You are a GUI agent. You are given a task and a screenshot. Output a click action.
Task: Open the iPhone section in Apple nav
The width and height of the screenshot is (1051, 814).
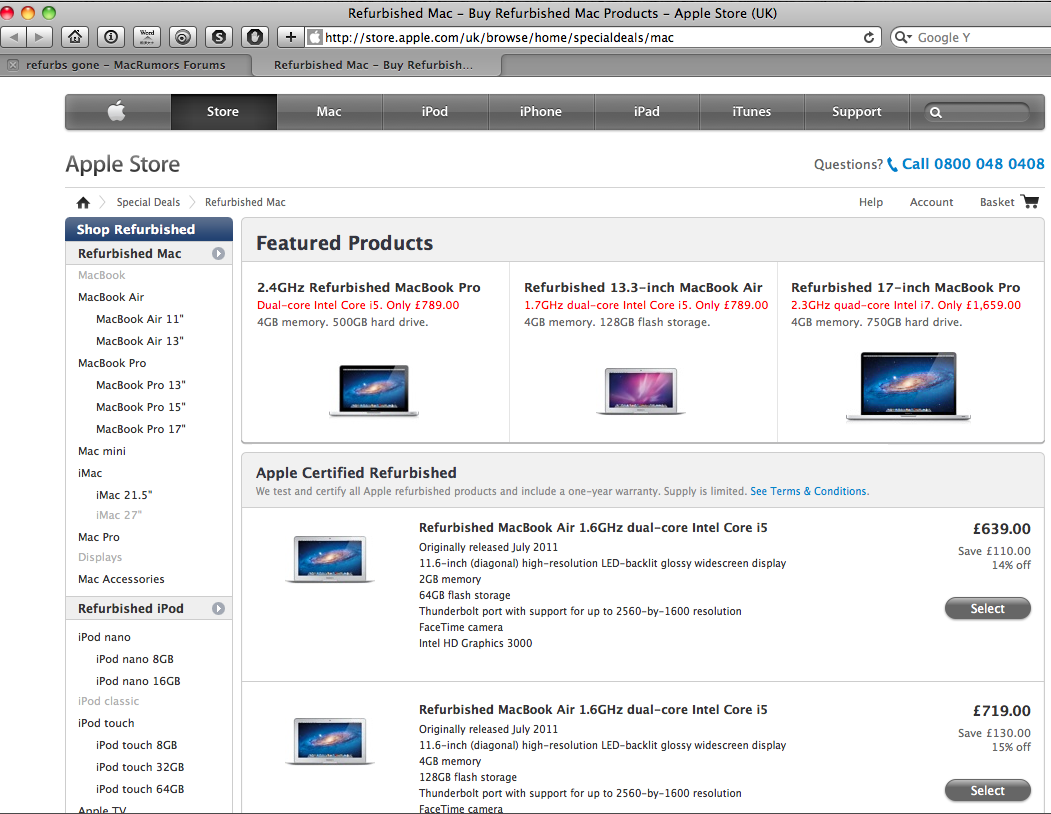pyautogui.click(x=541, y=111)
